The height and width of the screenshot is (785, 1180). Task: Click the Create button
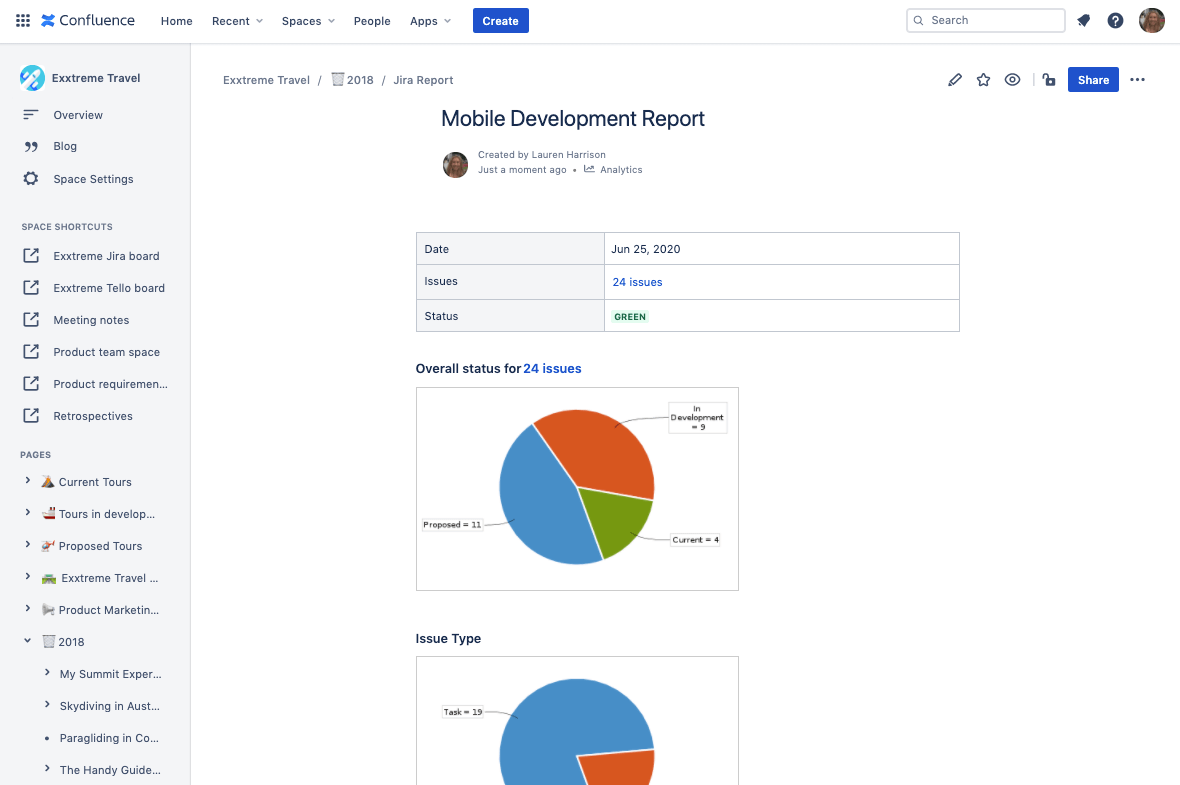tap(500, 20)
